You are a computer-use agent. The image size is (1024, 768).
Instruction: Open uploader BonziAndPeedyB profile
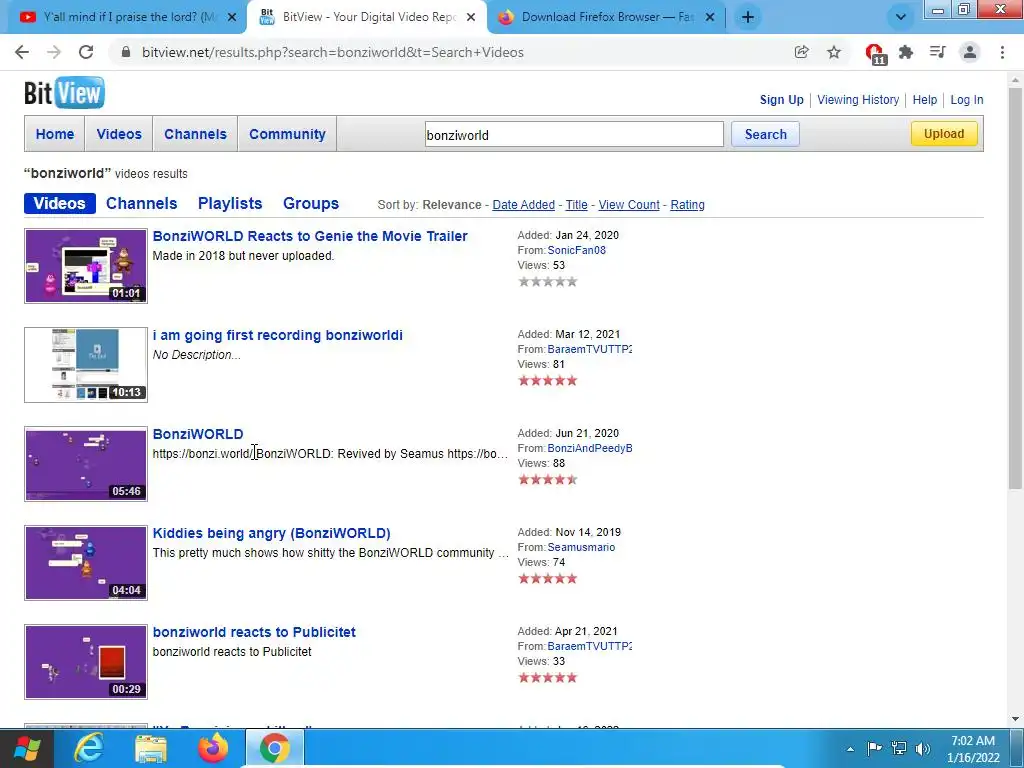(589, 448)
